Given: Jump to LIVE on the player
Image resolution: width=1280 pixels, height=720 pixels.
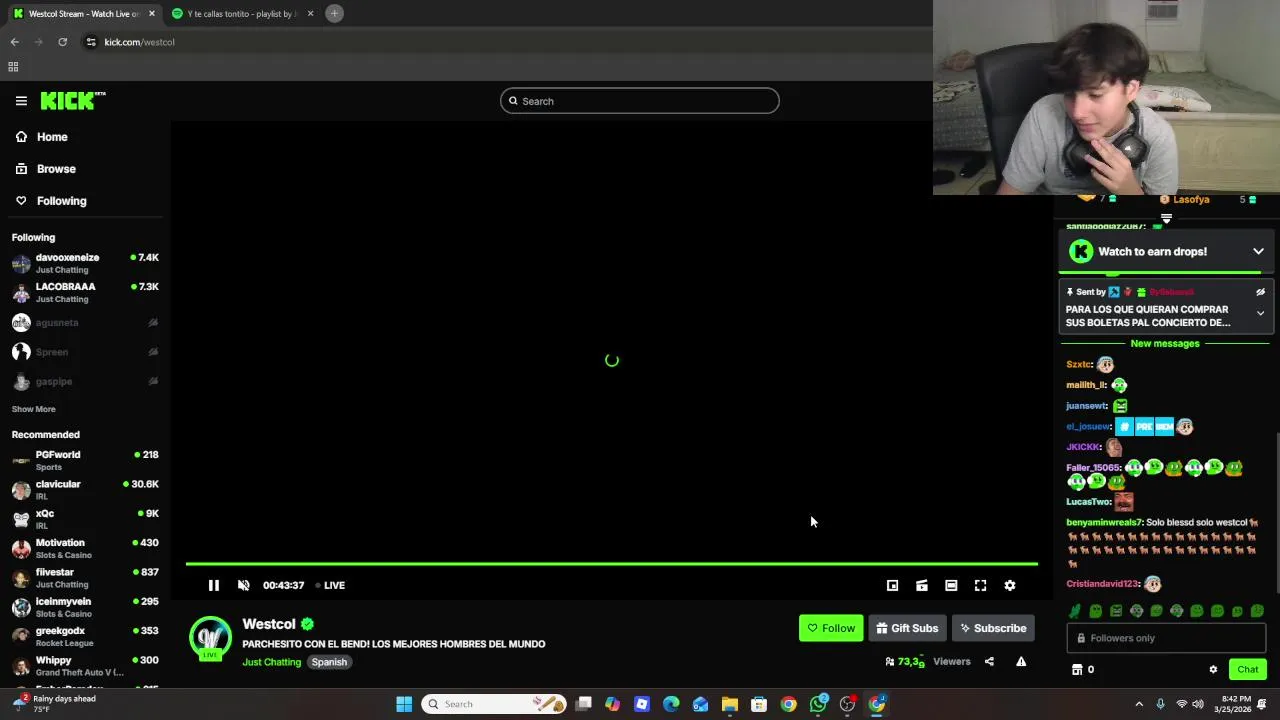Looking at the screenshot, I should click(x=330, y=585).
